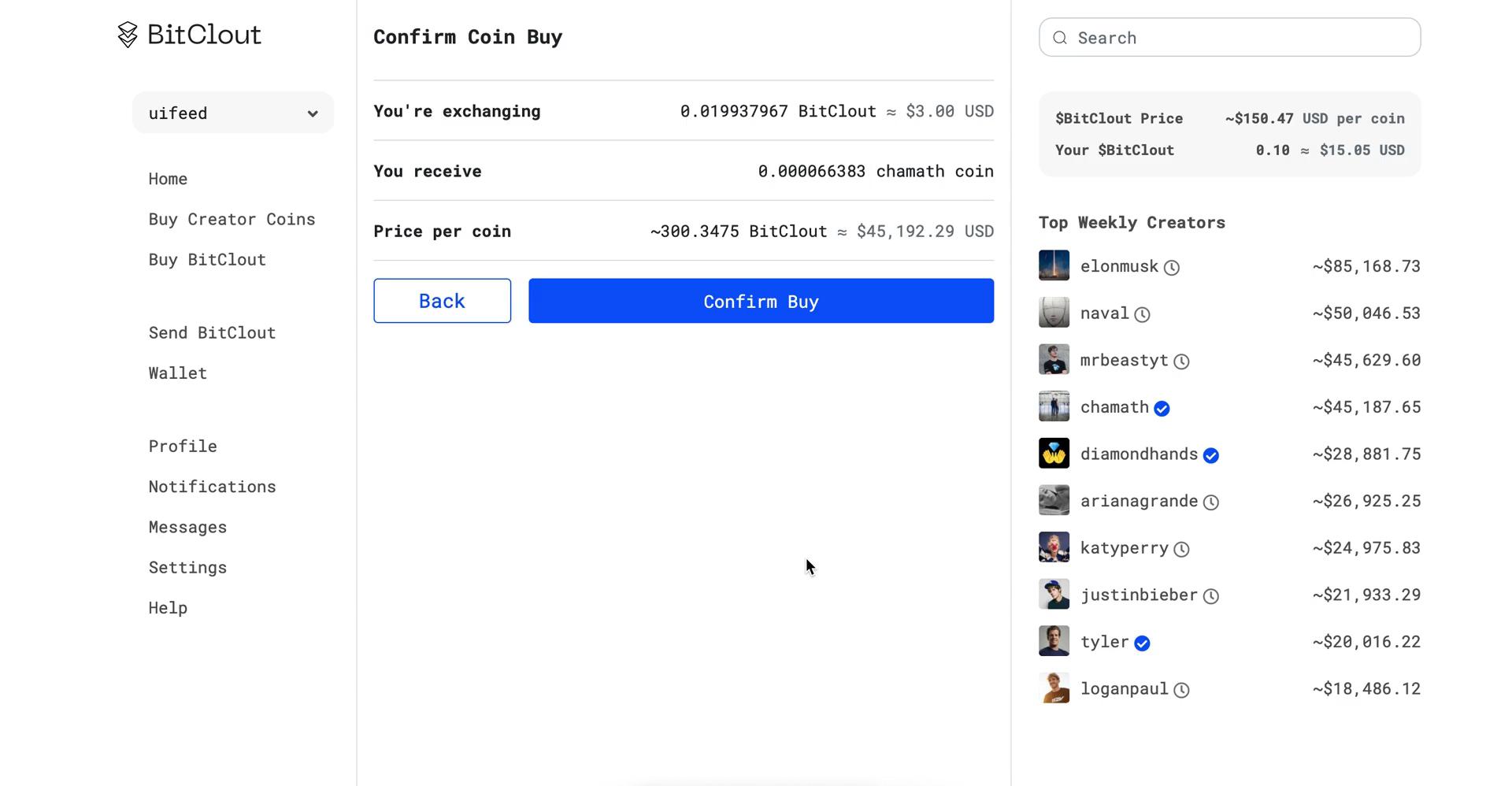1512x786 pixels.
Task: Click the BitClout logo icon
Action: click(128, 35)
